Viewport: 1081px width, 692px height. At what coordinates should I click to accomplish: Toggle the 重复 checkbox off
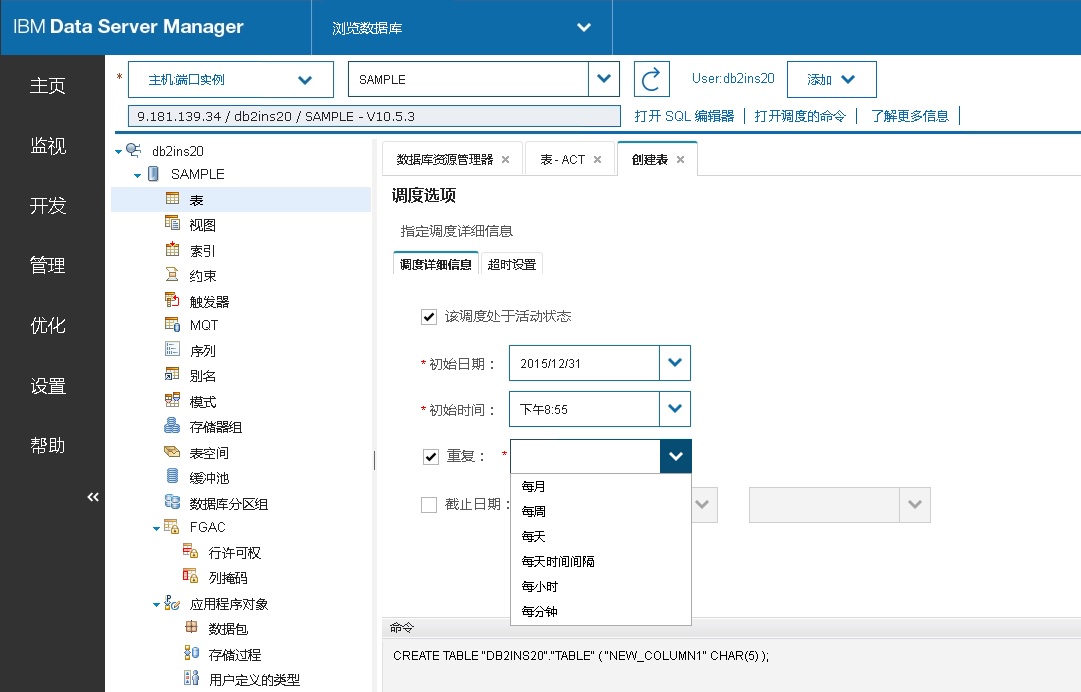[428, 455]
